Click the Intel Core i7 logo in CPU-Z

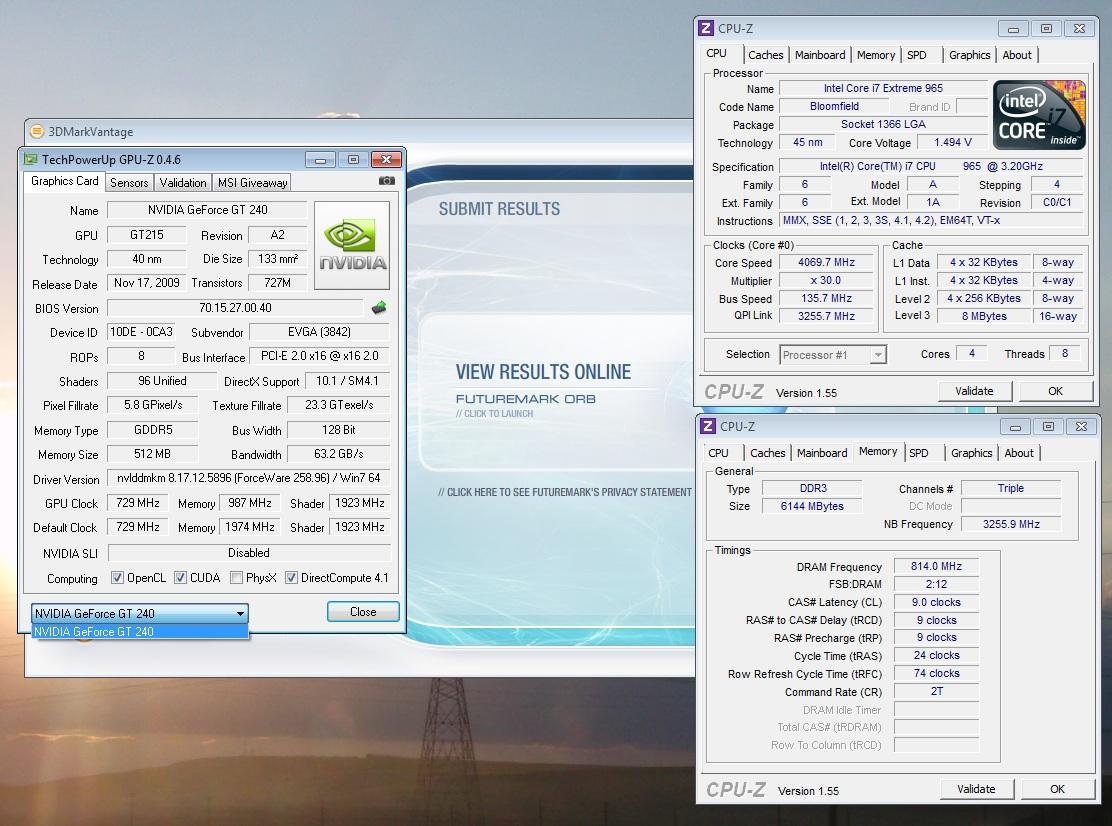[1039, 114]
